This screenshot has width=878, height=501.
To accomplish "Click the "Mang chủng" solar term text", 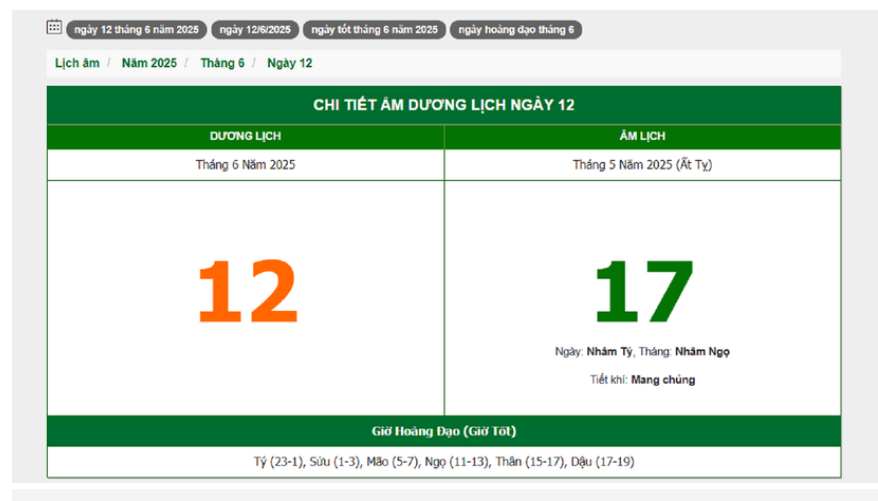I will [x=662, y=380].
